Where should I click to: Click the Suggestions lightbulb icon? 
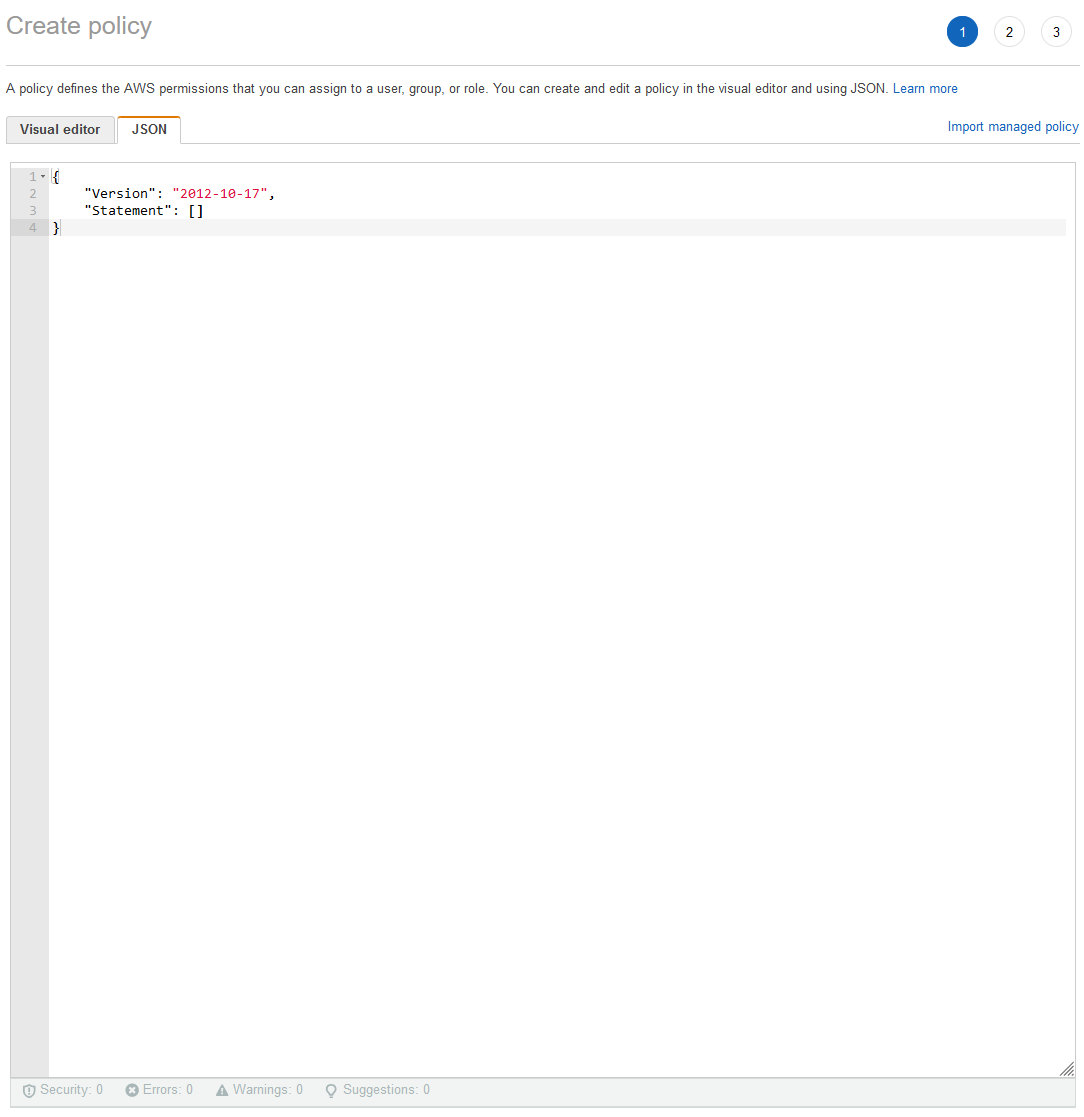point(331,1091)
